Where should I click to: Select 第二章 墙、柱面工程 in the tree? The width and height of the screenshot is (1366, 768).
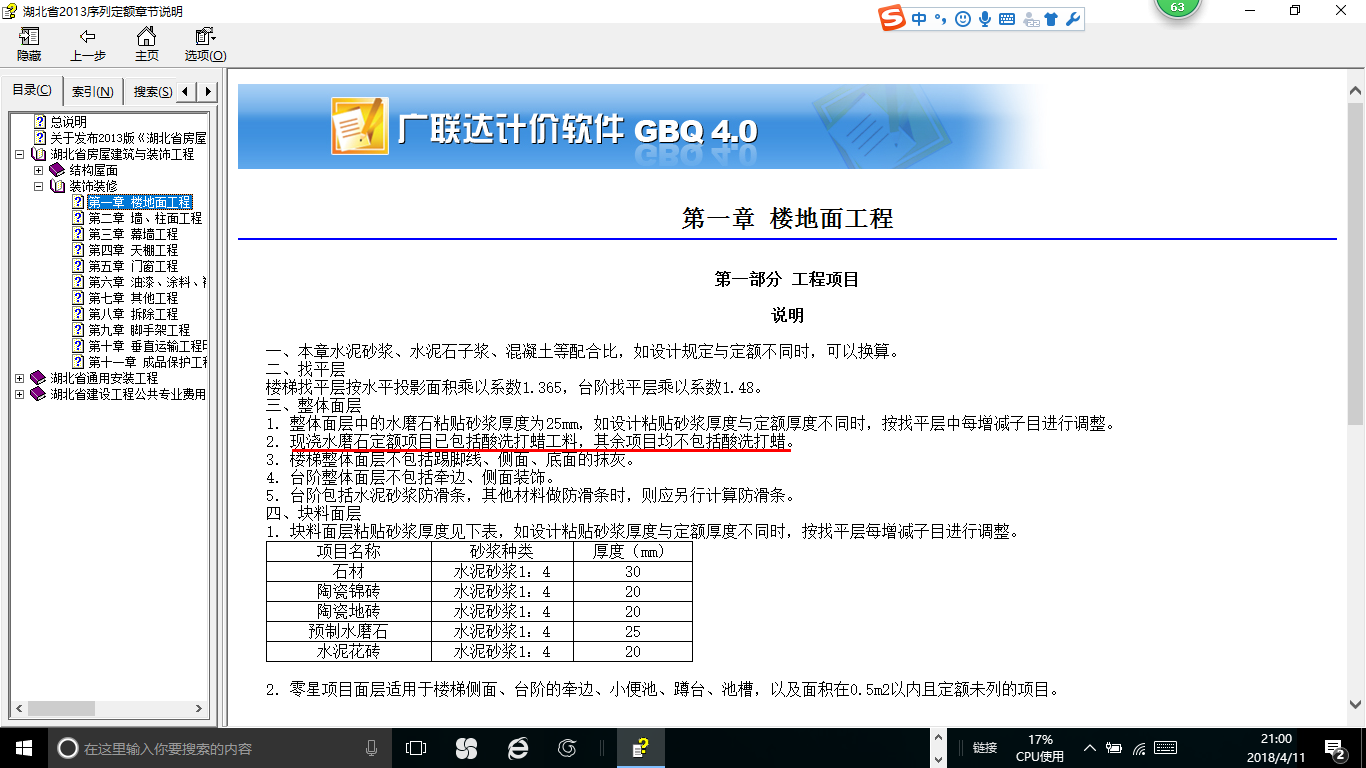(145, 218)
